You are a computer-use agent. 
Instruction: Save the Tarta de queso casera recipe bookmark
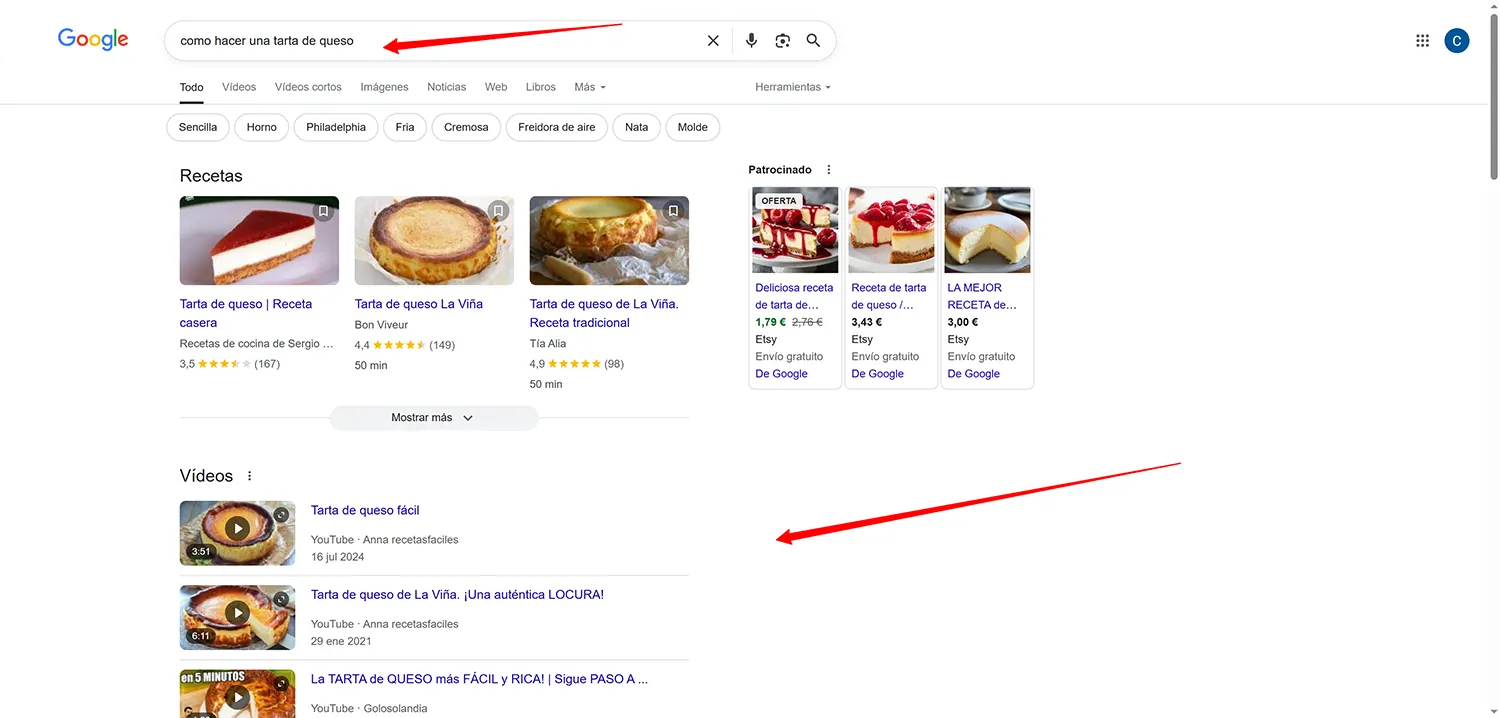(x=323, y=212)
